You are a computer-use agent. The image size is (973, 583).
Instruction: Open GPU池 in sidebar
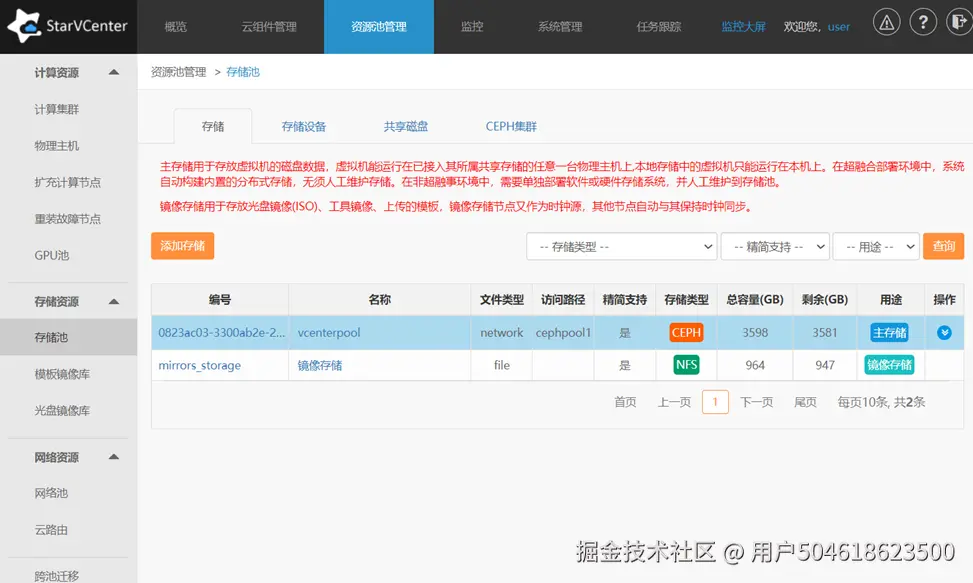(52, 256)
